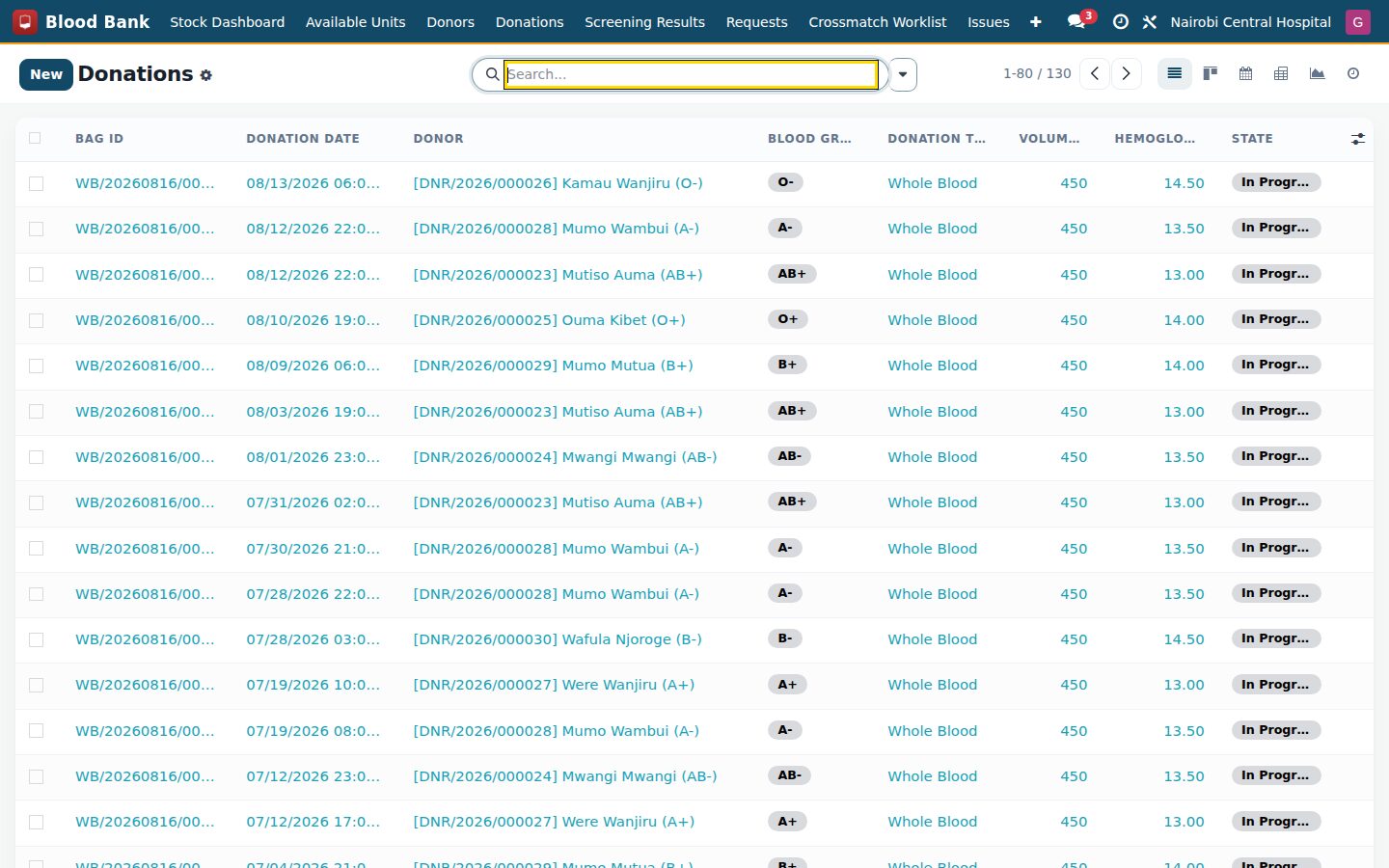Open optional columns adjust icon
The width and height of the screenshot is (1389, 868).
coord(1357,139)
